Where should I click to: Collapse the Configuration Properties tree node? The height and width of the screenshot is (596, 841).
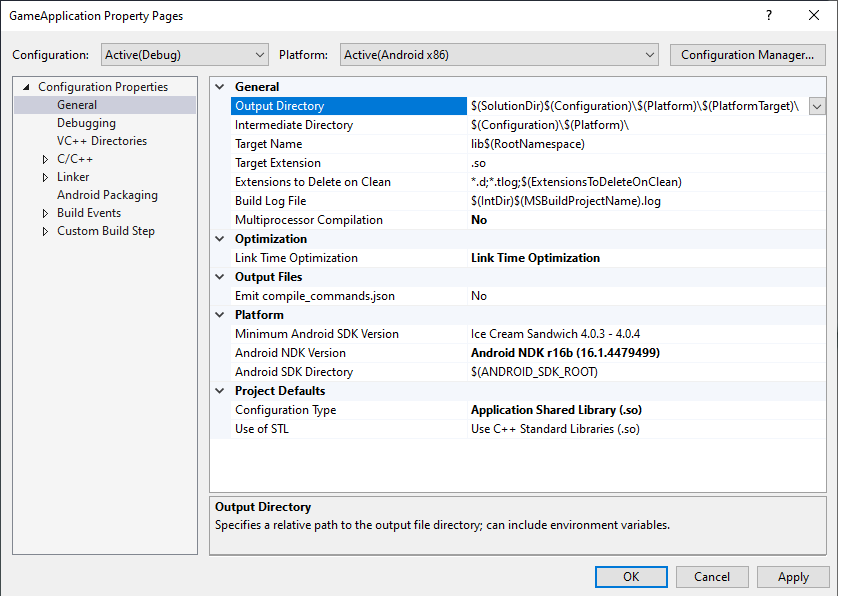26,87
